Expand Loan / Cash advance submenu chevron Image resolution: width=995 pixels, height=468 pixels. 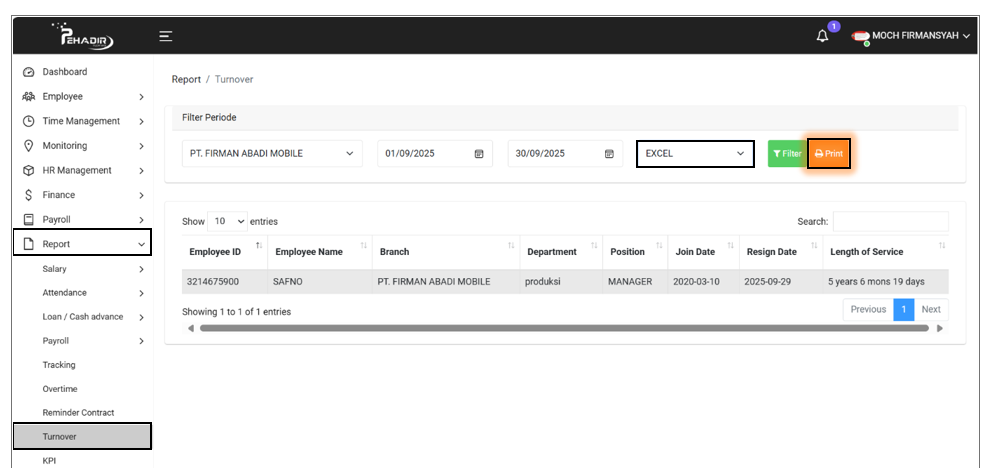(x=141, y=317)
